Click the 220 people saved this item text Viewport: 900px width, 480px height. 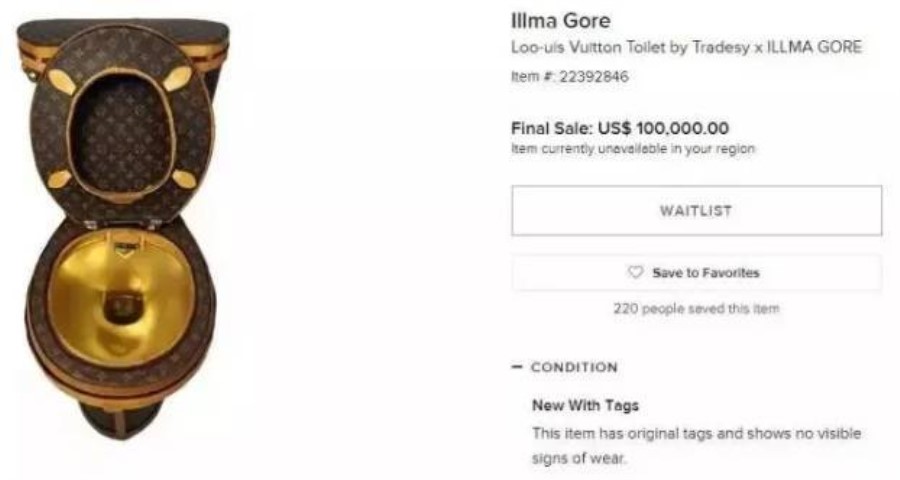coord(696,308)
